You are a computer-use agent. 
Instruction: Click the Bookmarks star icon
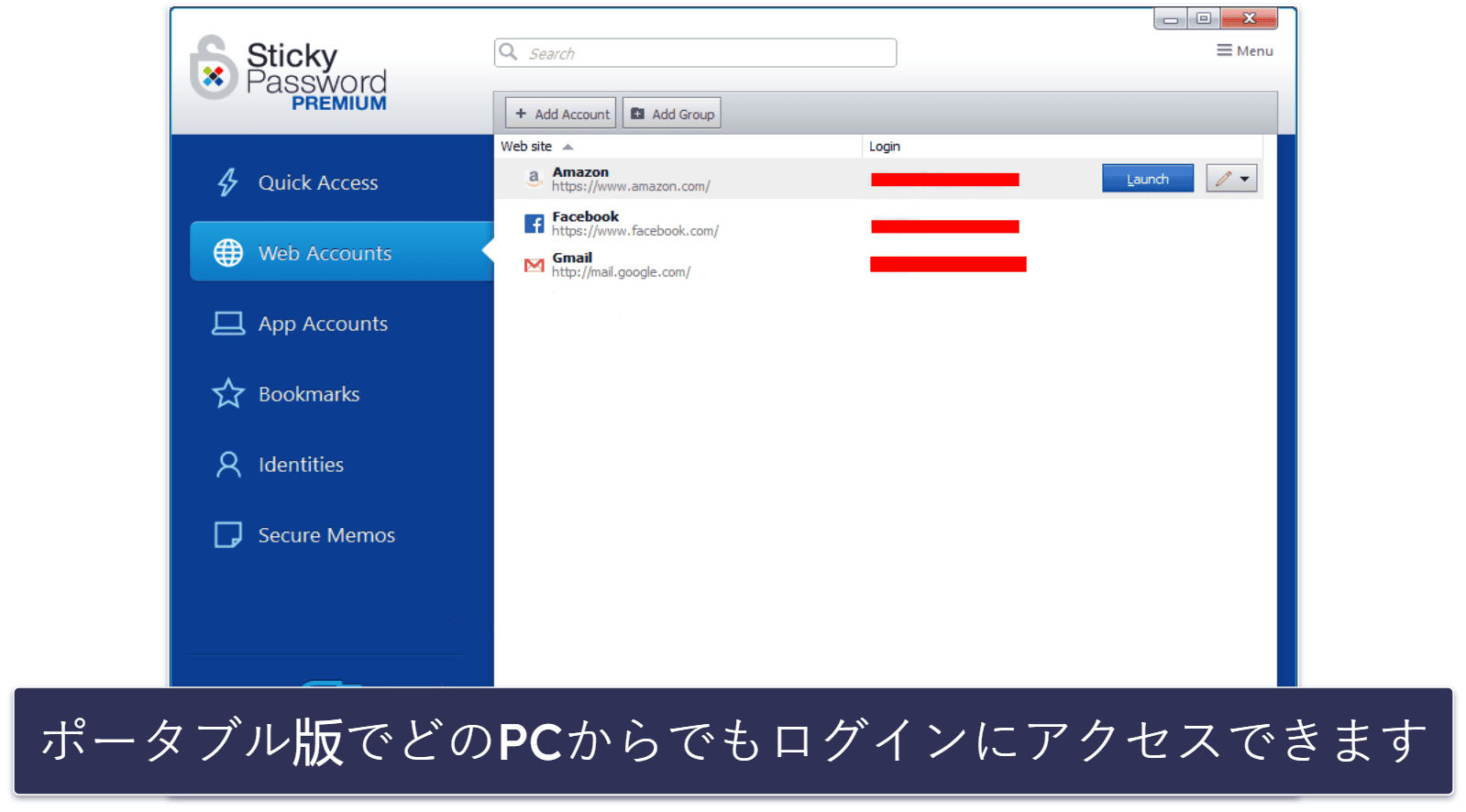pos(228,394)
